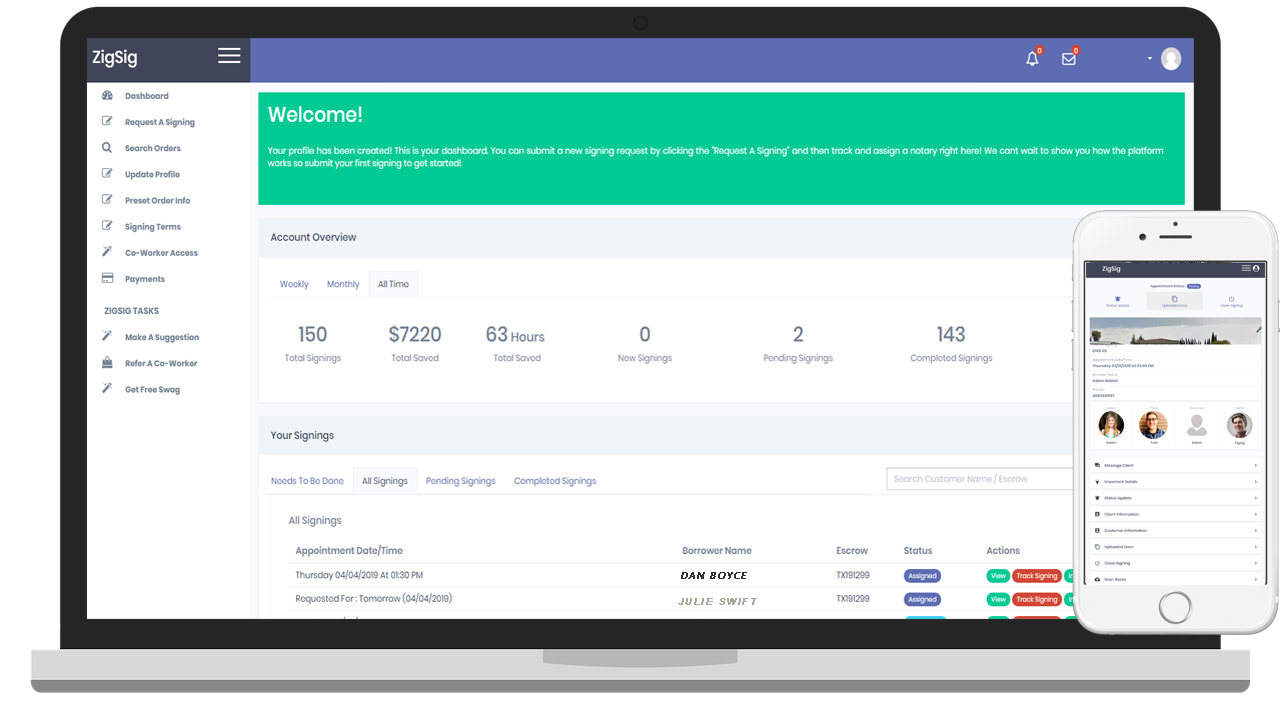Image resolution: width=1280 pixels, height=720 pixels.
Task: Open the notifications bell icon
Action: (1032, 59)
